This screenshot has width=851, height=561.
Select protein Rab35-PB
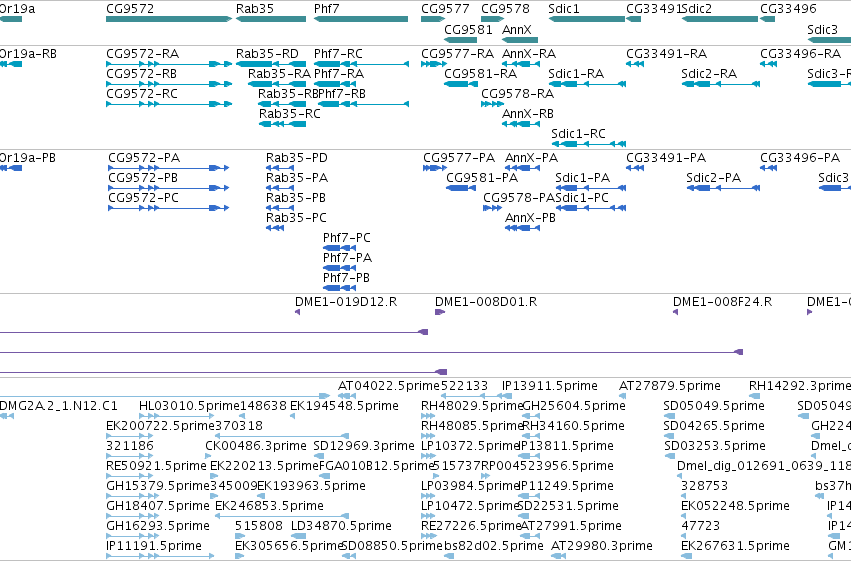click(x=296, y=198)
